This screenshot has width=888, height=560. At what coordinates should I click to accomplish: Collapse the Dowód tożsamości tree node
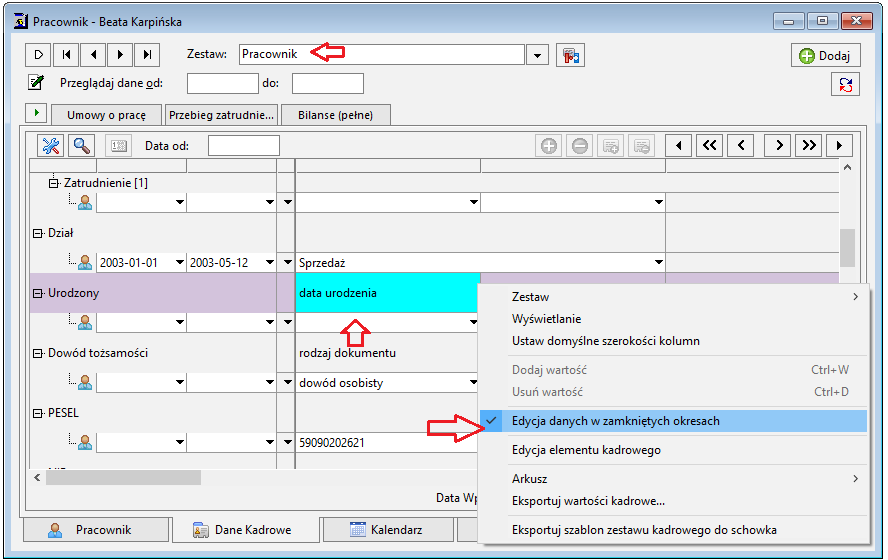(37, 353)
